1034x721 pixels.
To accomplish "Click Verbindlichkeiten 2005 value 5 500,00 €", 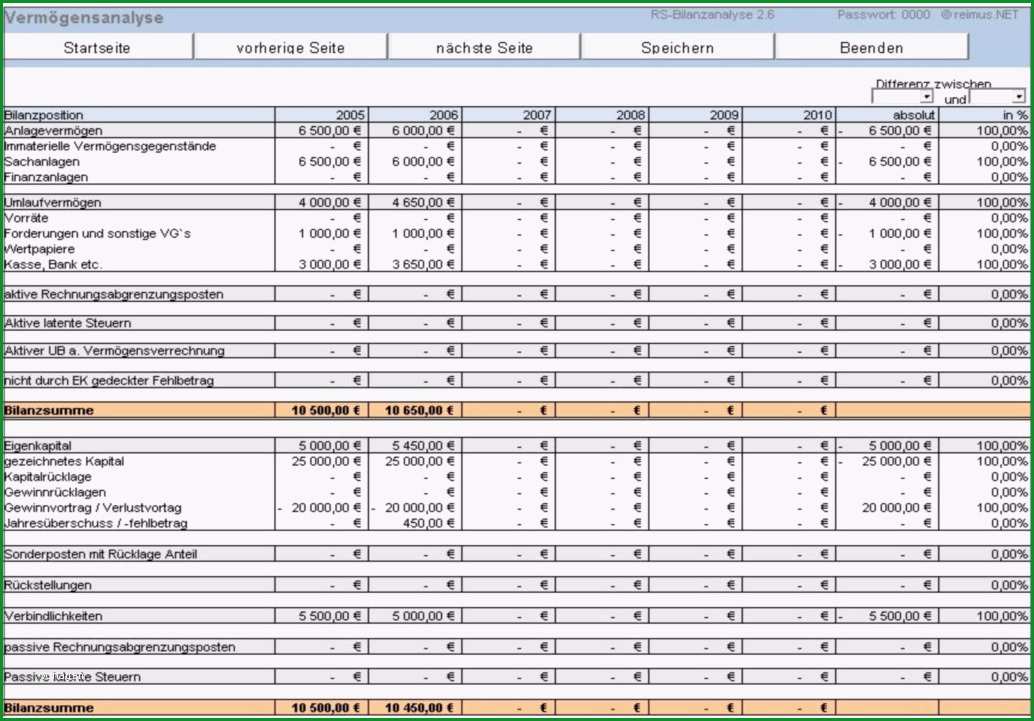I will point(329,616).
